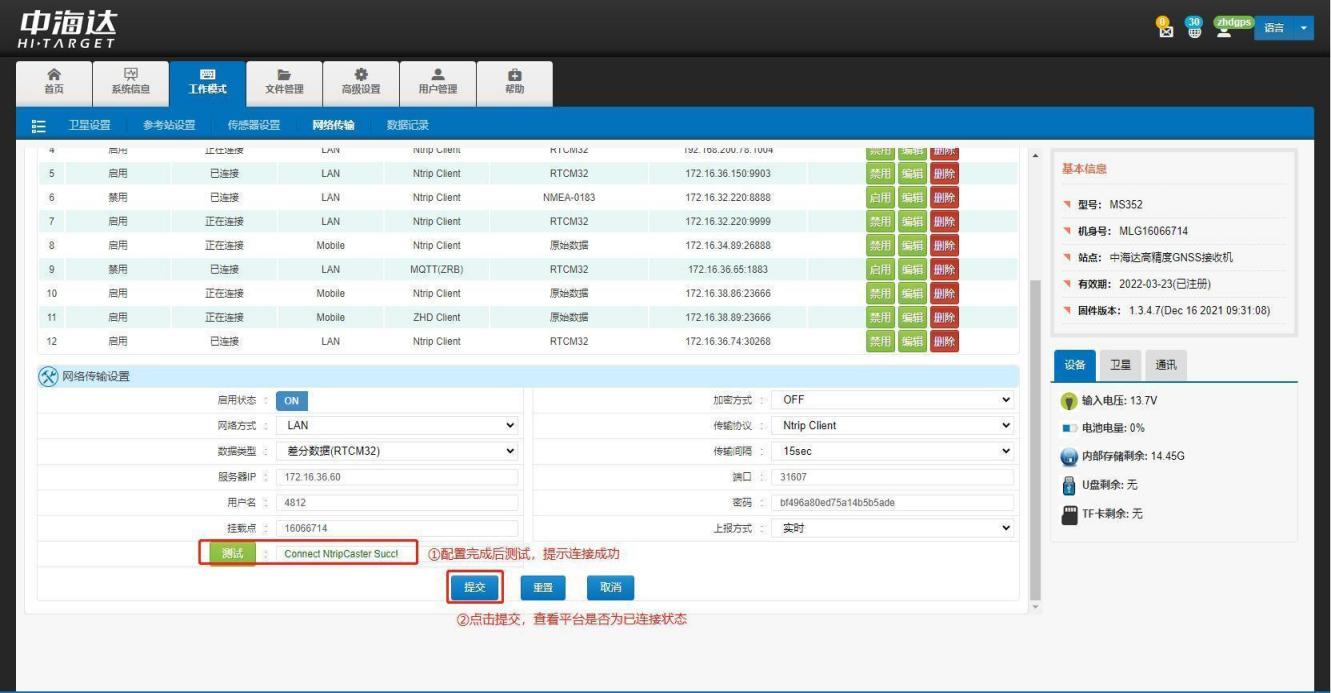This screenshot has height=693, width=1331.
Task: Click the zhdgps user account icon
Action: pos(1223,28)
